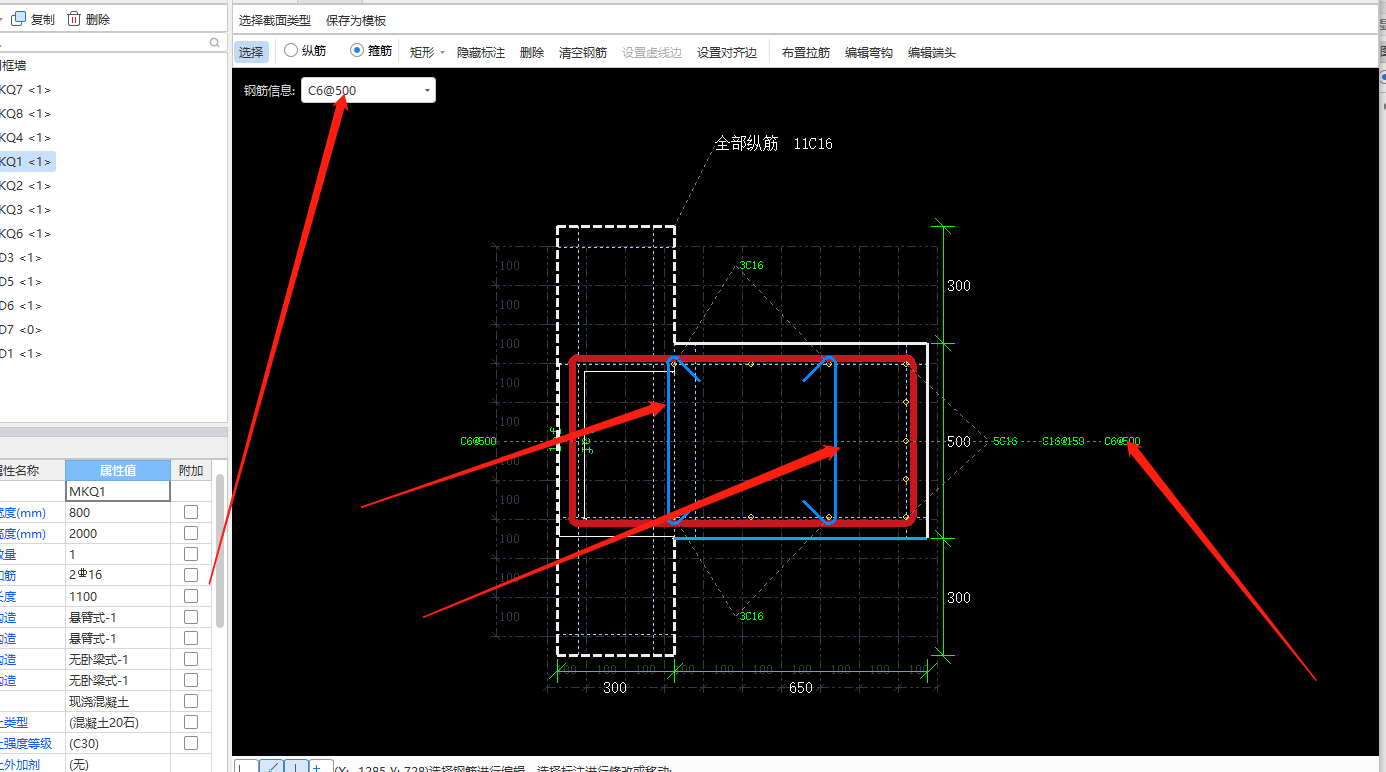The height and width of the screenshot is (772, 1386).
Task: Click the property value cell 2000
Action: click(117, 533)
